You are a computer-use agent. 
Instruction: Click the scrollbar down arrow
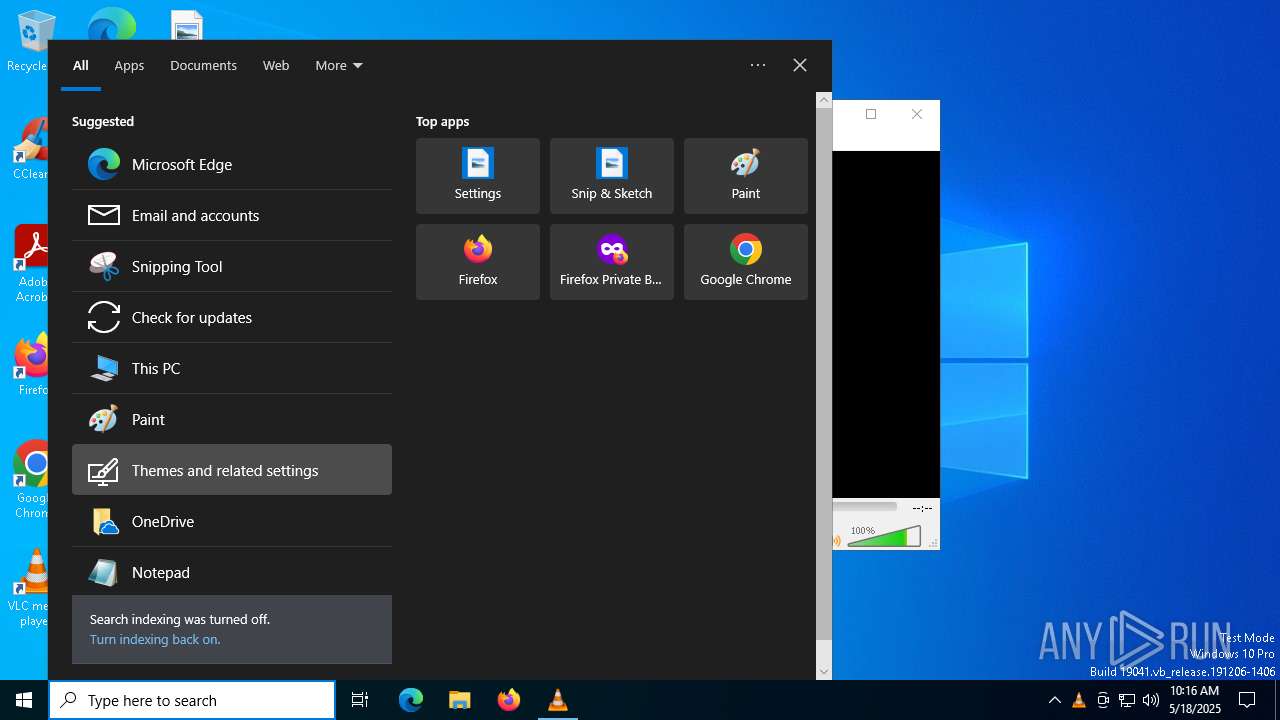pos(824,672)
